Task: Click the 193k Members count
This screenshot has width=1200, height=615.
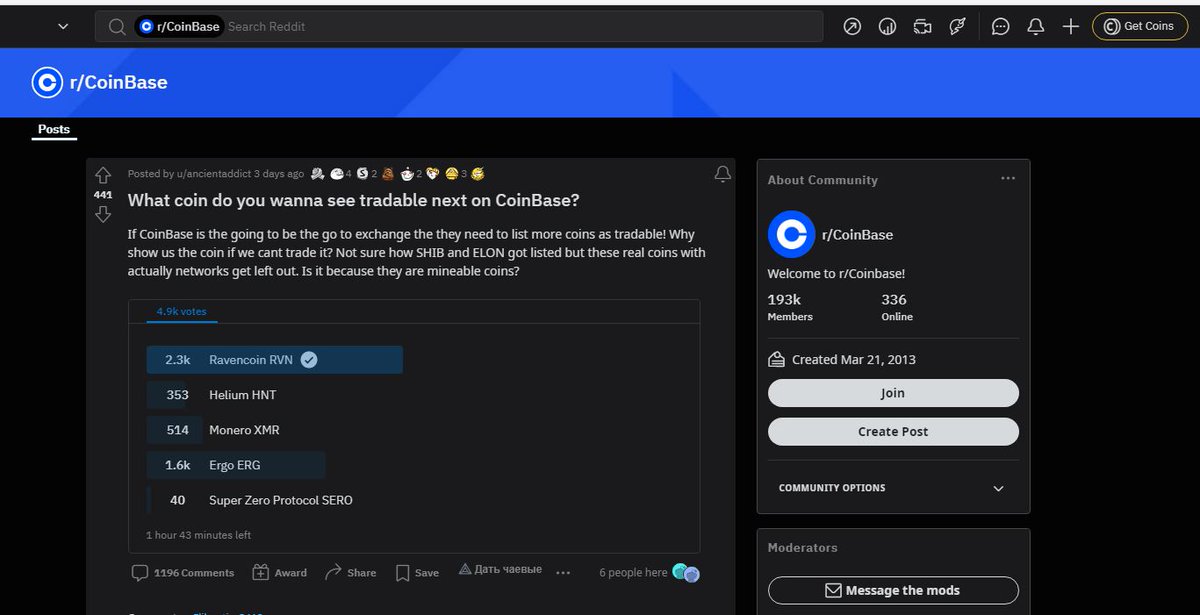Action: tap(790, 307)
